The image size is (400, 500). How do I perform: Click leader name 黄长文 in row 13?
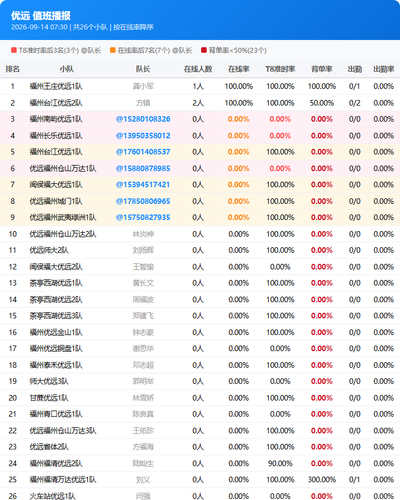pos(143,283)
